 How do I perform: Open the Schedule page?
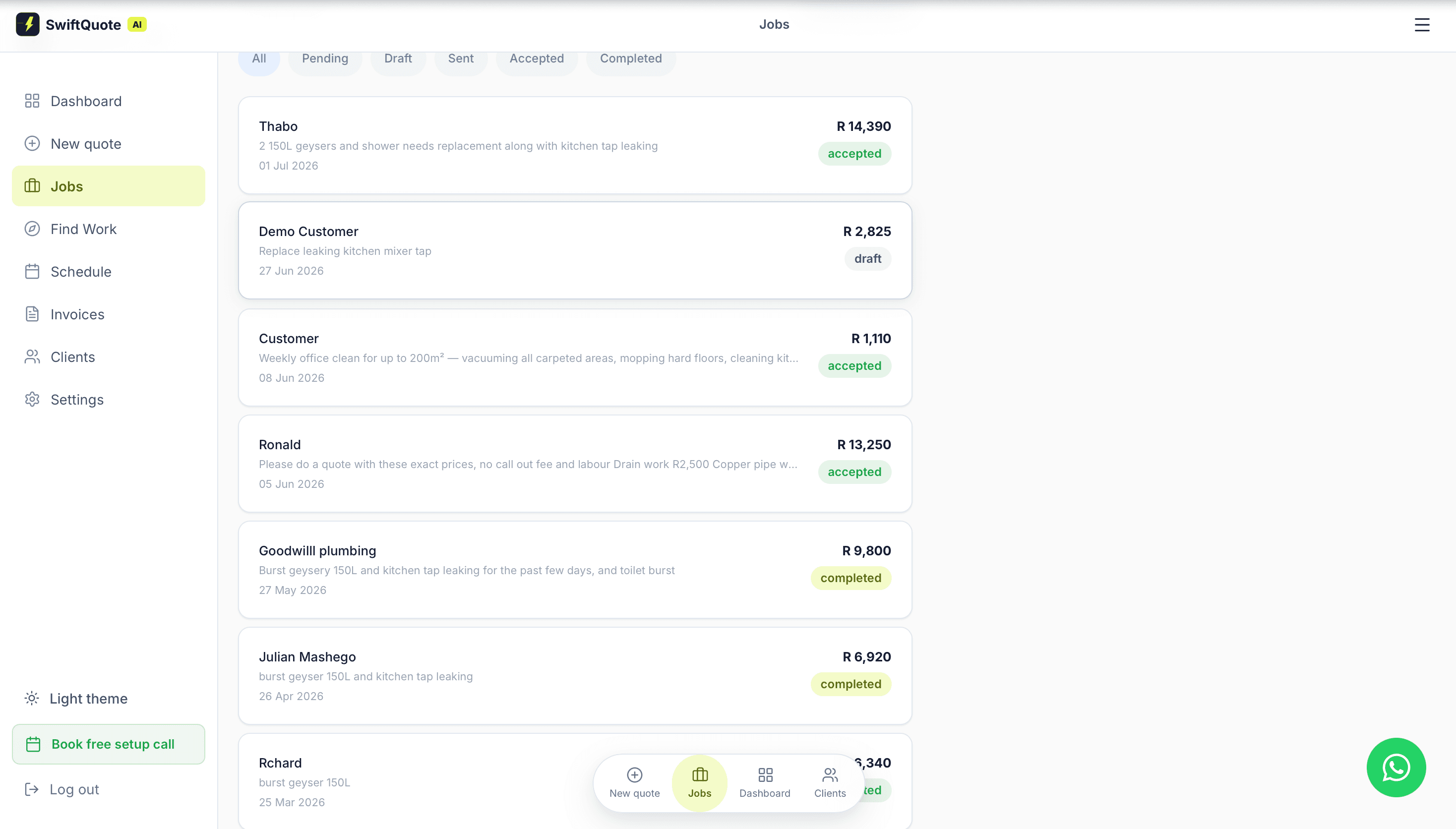[x=108, y=272]
